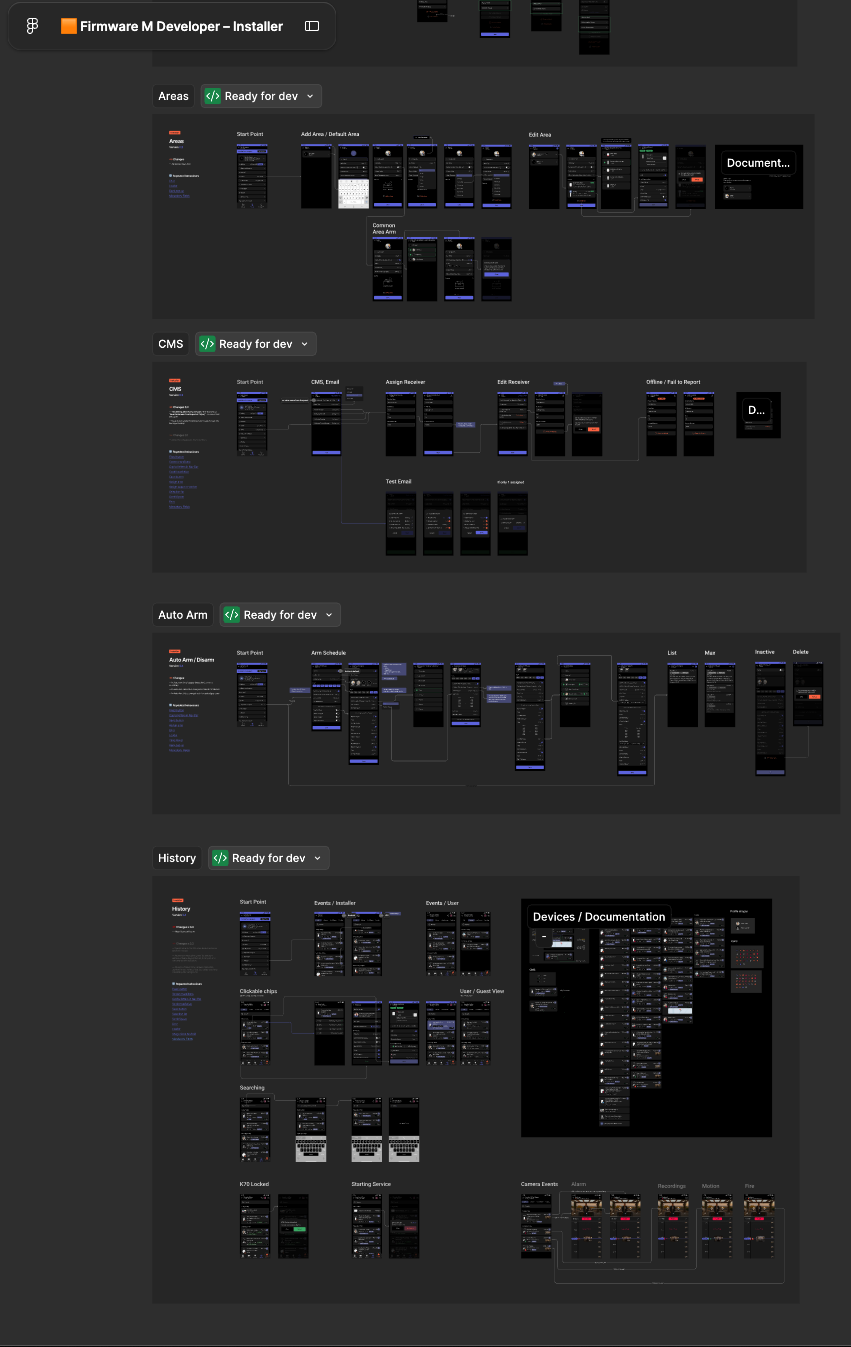The width and height of the screenshot is (851, 1347).
Task: Select the Auto Arm section label
Action: click(183, 615)
